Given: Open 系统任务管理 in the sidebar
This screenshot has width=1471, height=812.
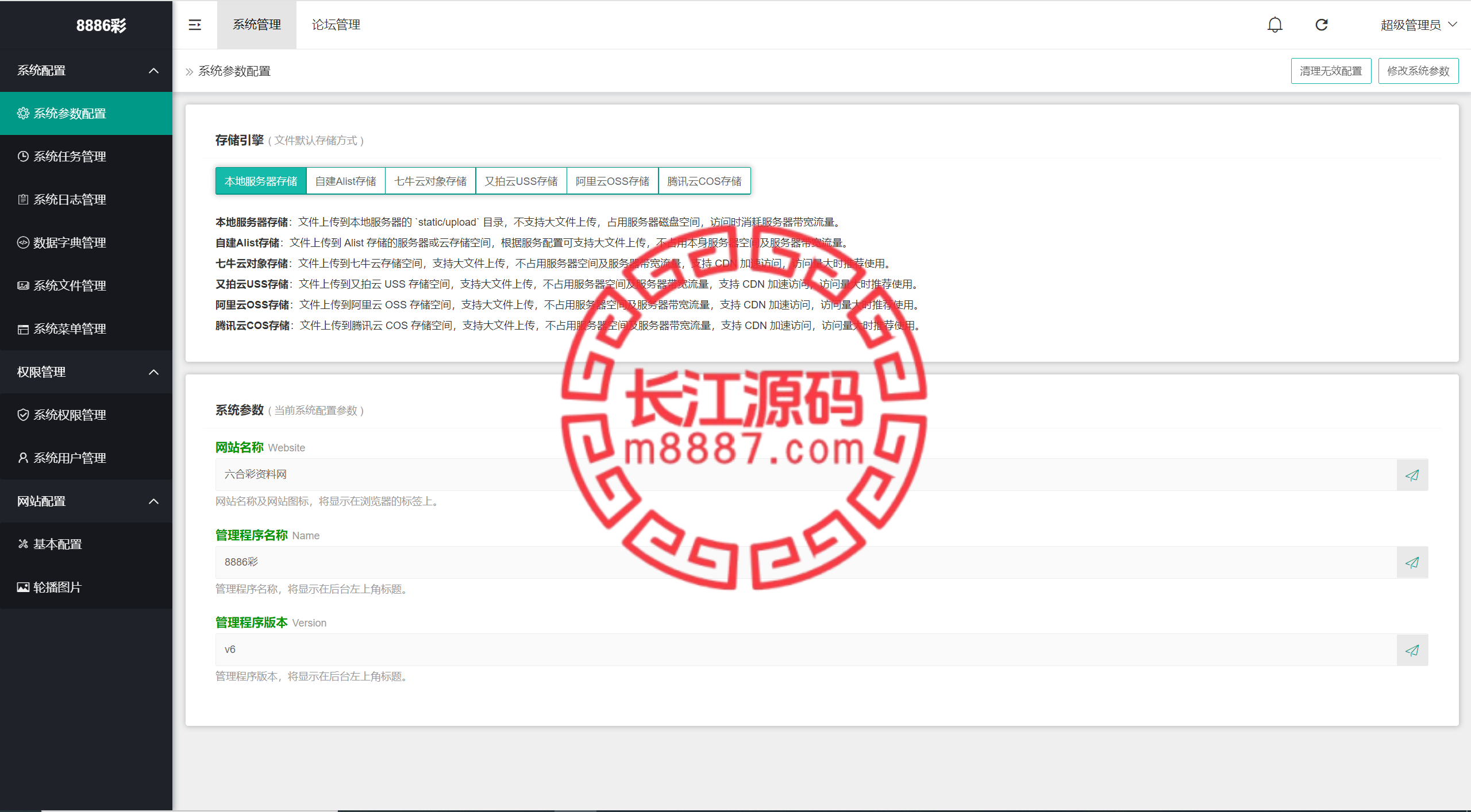Looking at the screenshot, I should tap(86, 156).
